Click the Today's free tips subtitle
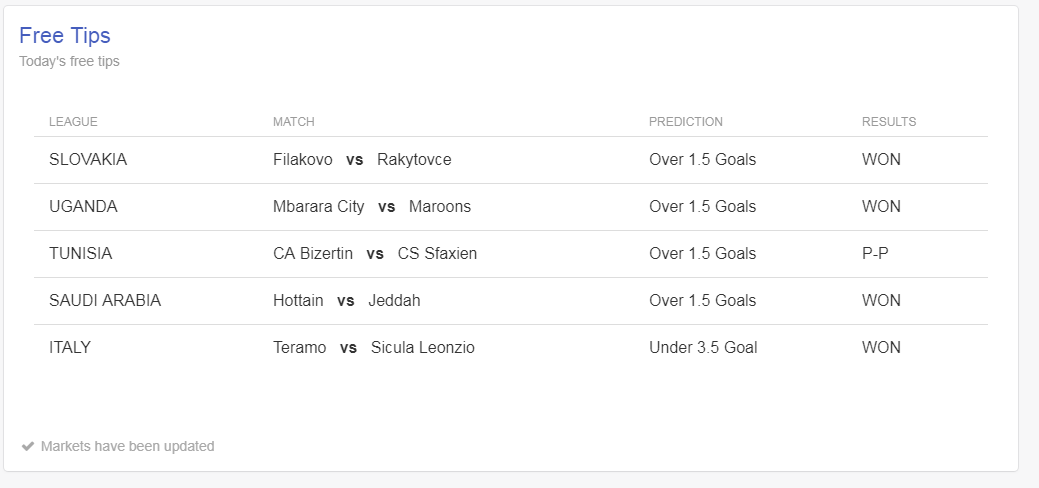 (69, 61)
